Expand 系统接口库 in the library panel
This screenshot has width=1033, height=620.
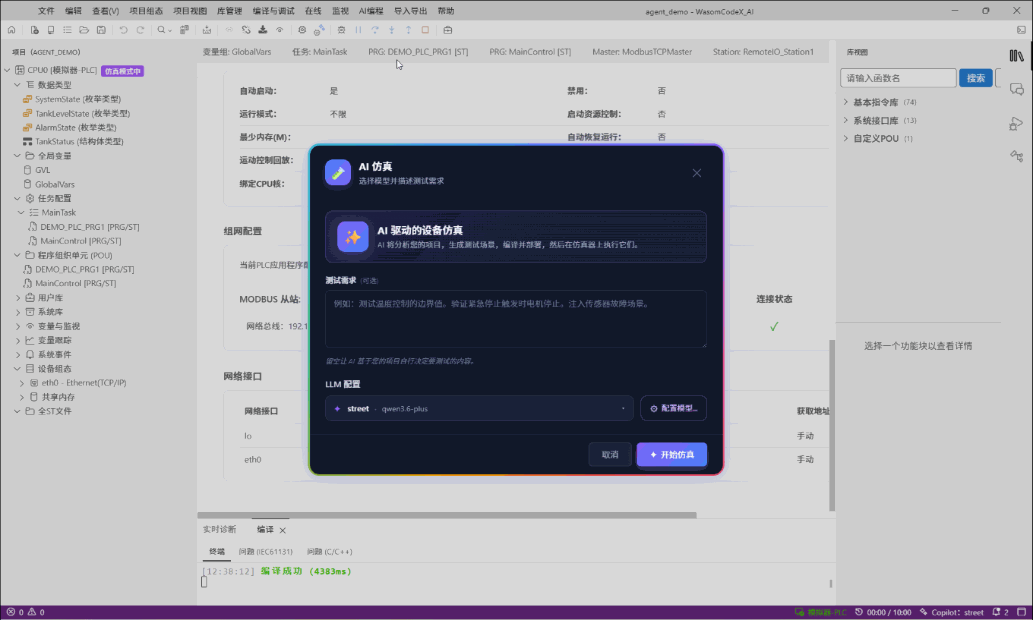pyautogui.click(x=846, y=121)
